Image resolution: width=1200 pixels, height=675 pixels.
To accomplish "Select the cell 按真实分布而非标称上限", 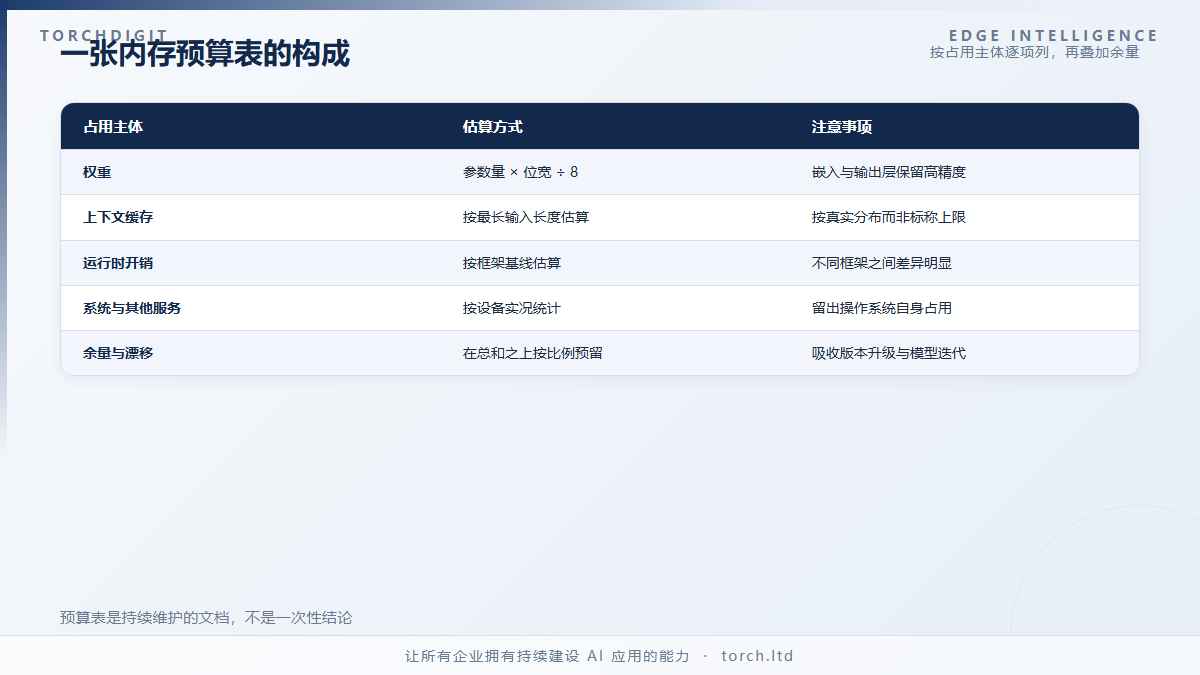I will coord(889,217).
